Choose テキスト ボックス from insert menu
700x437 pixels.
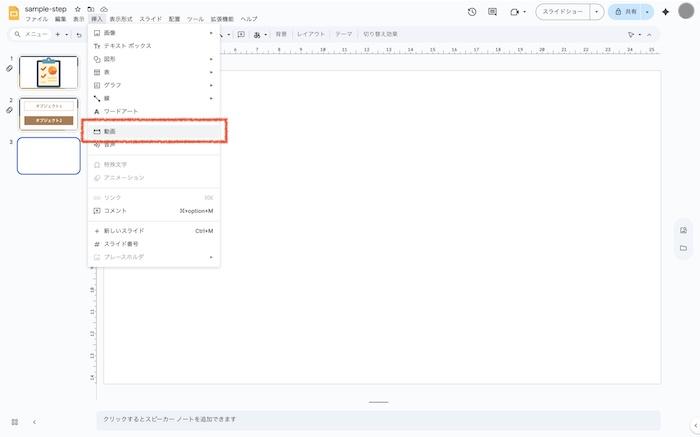click(x=154, y=46)
